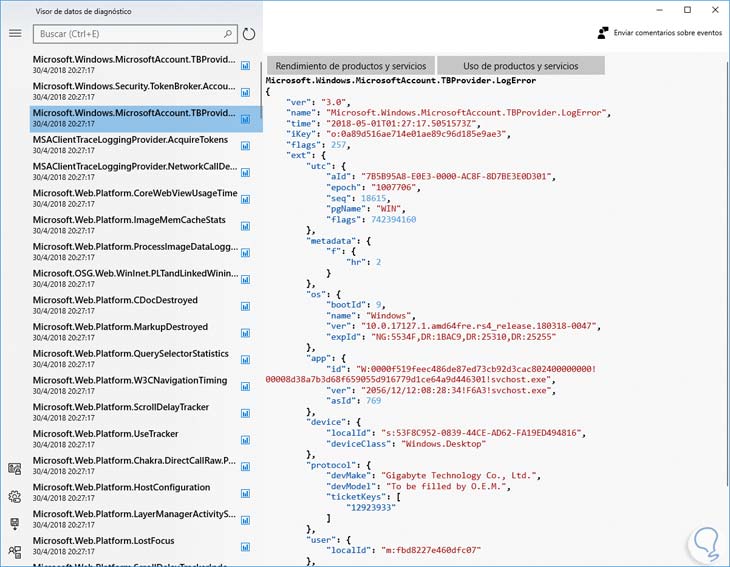This screenshot has width=730, height=567.
Task: Select Web.Platform.ProcessImageDataLogg event
Action: coord(146,252)
